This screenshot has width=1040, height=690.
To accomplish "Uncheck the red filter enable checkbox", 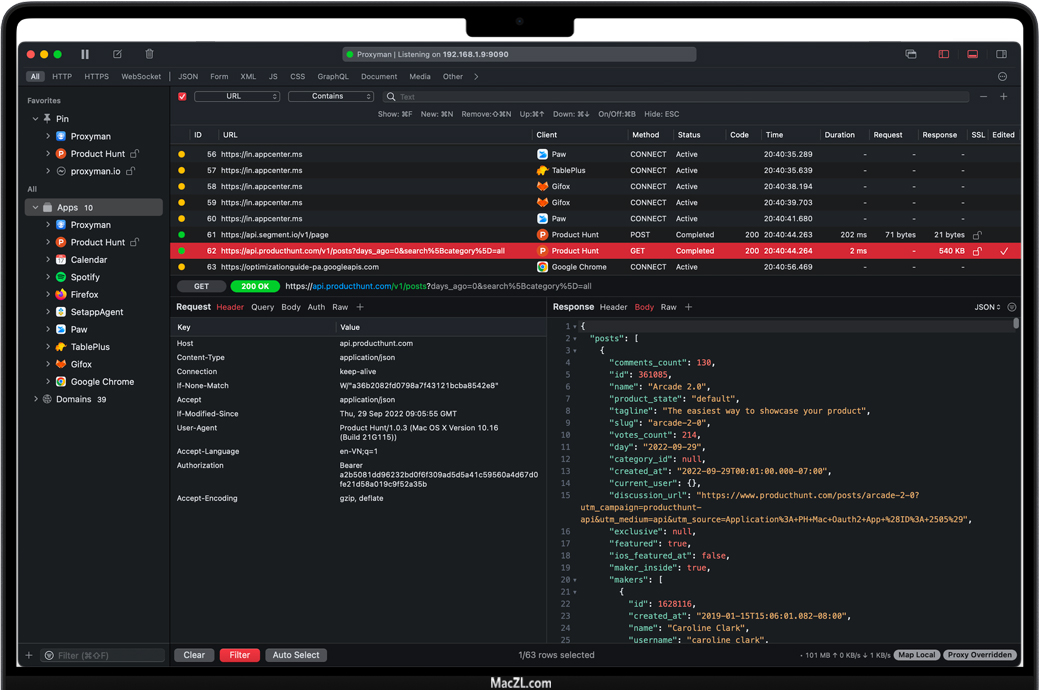I will [x=182, y=97].
